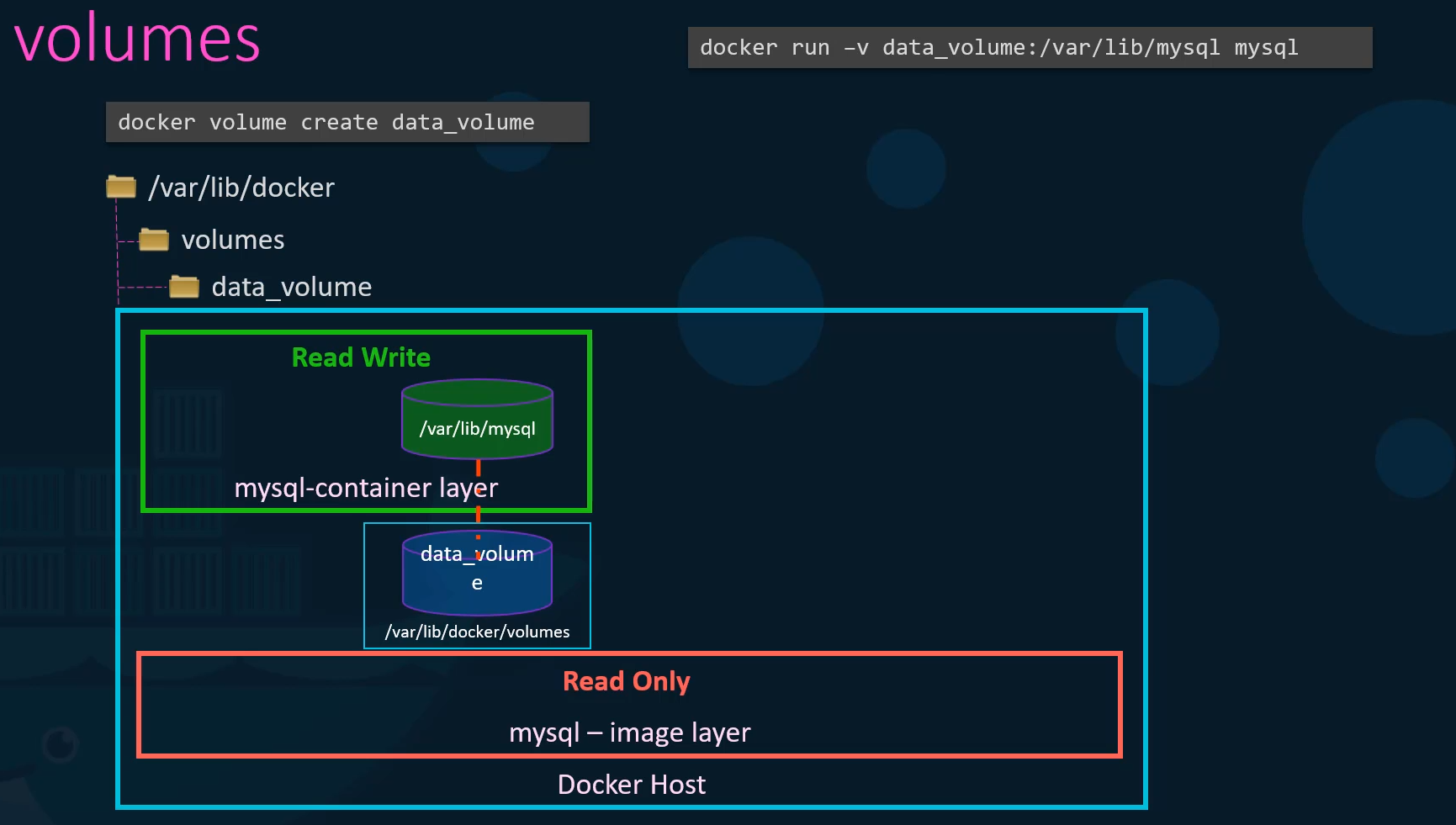This screenshot has height=825, width=1456.
Task: Click the green 'Read Write' heading
Action: coord(361,357)
